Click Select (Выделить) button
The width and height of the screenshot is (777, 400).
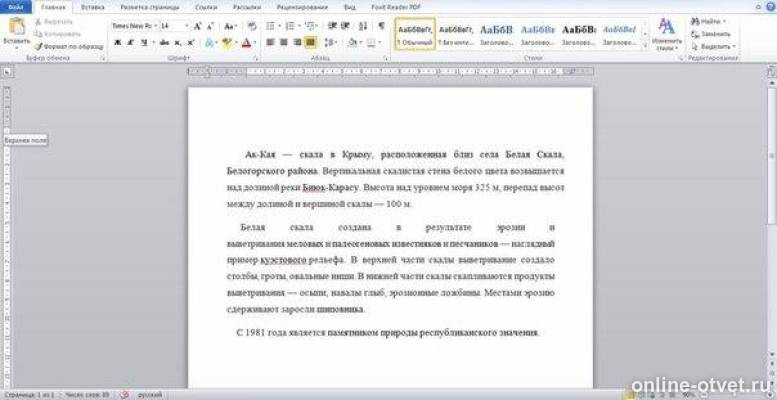tap(713, 46)
